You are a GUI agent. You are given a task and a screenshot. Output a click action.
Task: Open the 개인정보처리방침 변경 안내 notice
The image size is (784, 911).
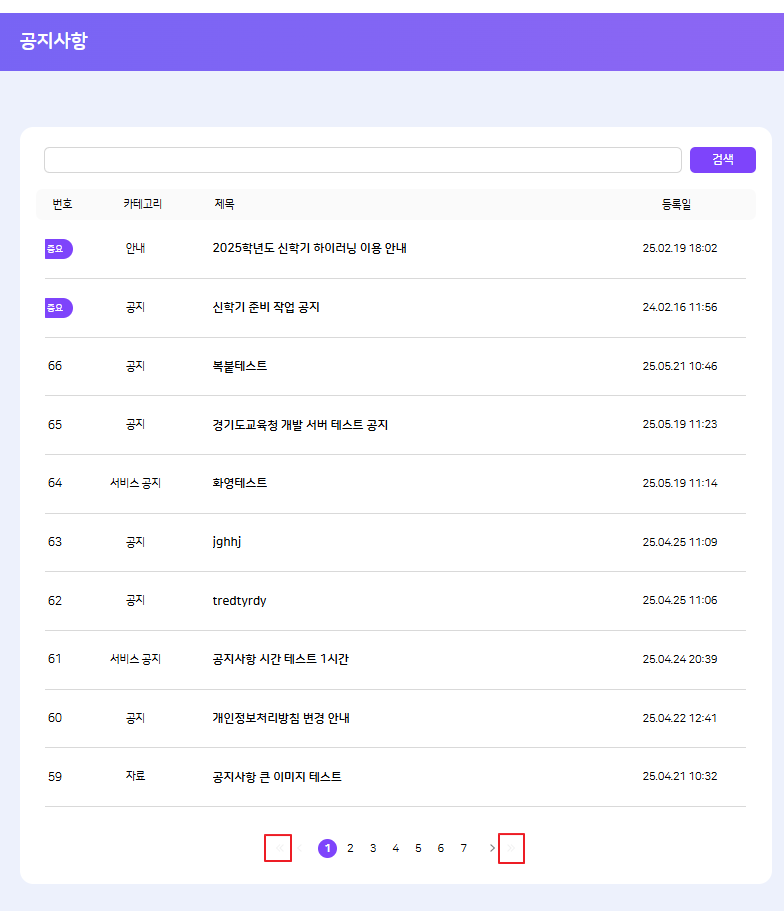coord(281,718)
